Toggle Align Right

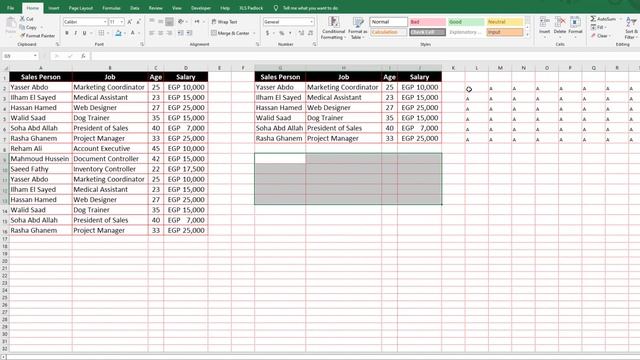coord(169,33)
